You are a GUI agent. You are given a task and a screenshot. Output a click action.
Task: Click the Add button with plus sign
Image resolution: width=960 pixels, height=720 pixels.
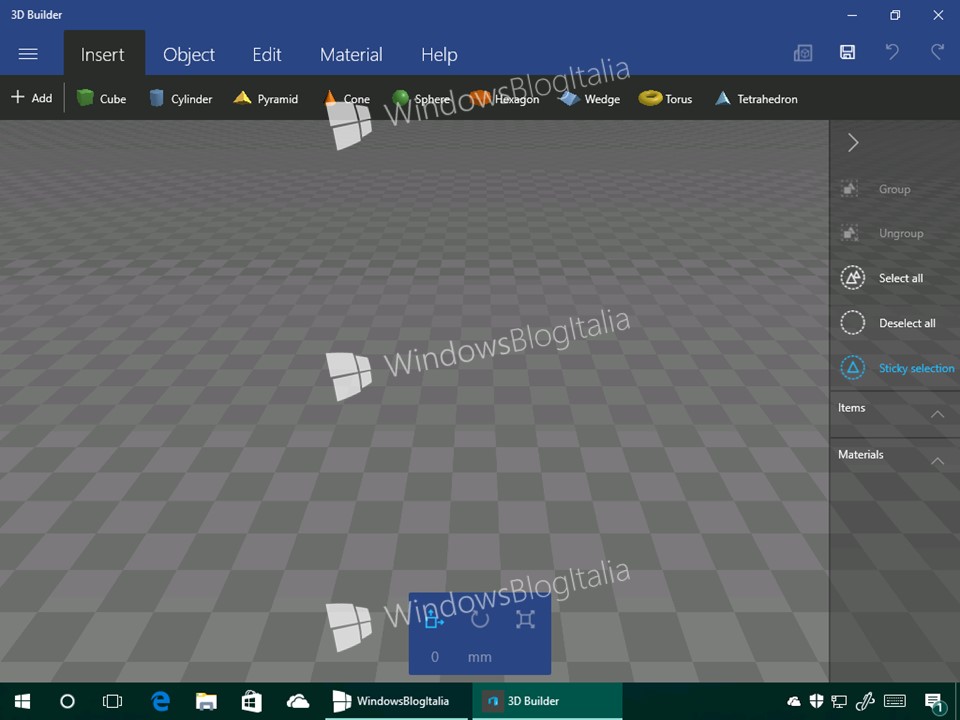(32, 98)
